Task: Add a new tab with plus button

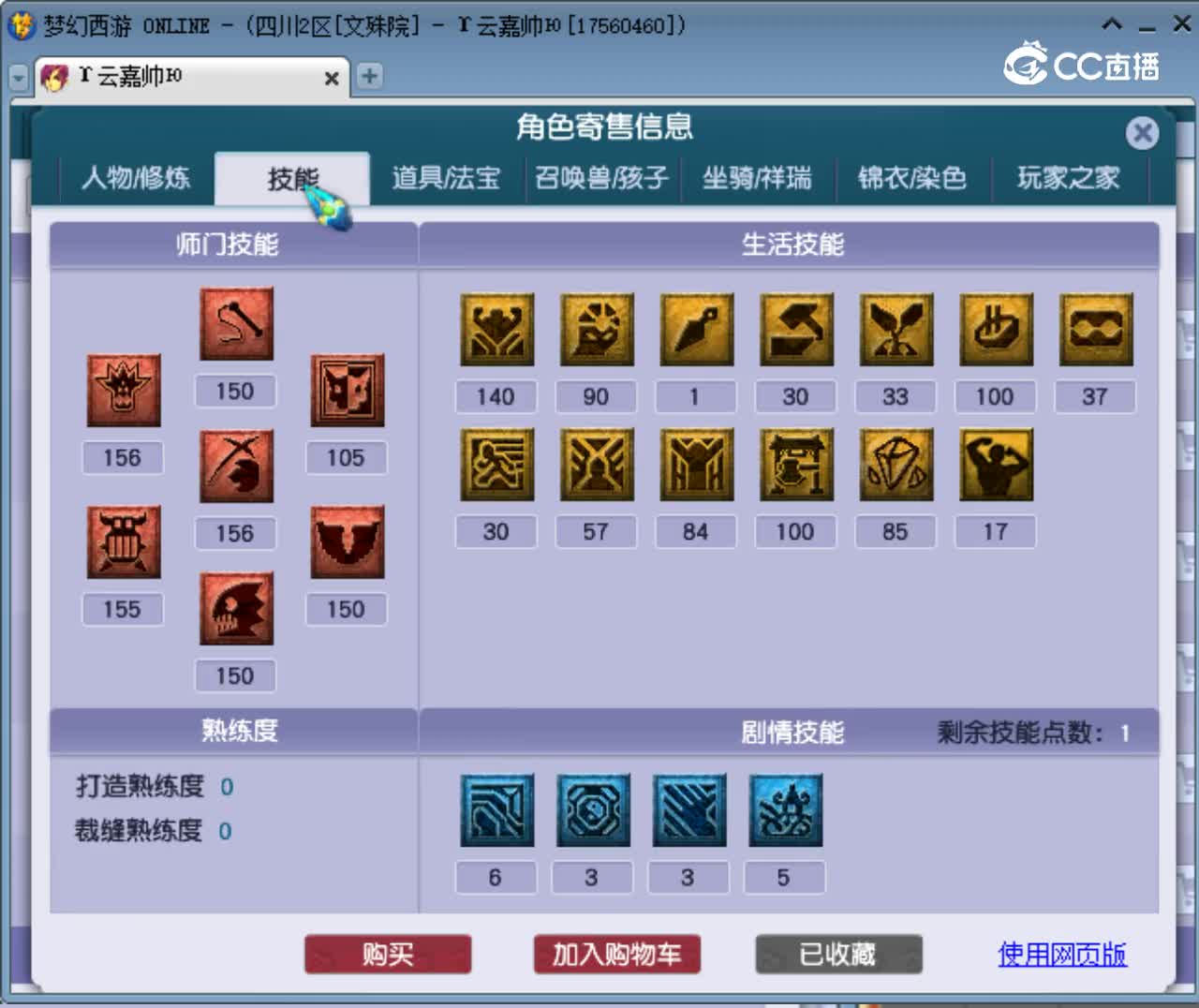Action: tap(370, 76)
